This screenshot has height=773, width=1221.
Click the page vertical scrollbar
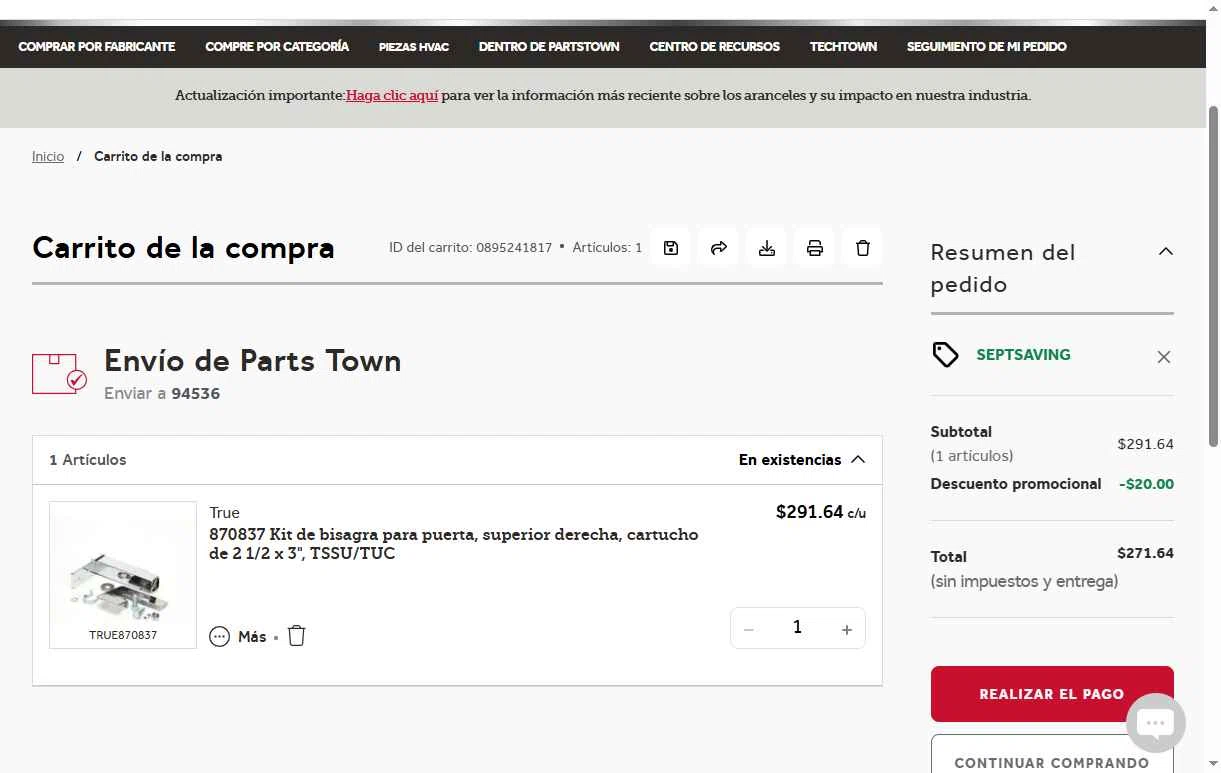click(x=1213, y=275)
